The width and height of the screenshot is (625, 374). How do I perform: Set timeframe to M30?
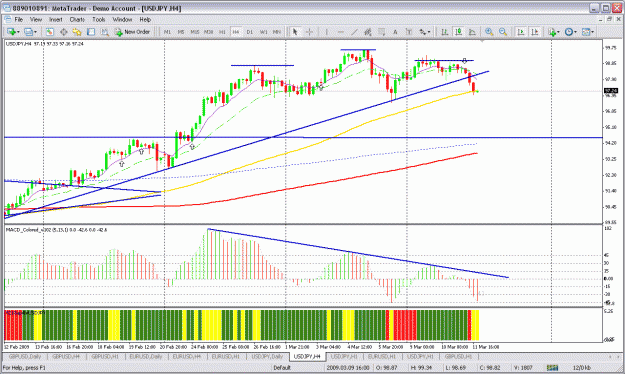pyautogui.click(x=208, y=32)
